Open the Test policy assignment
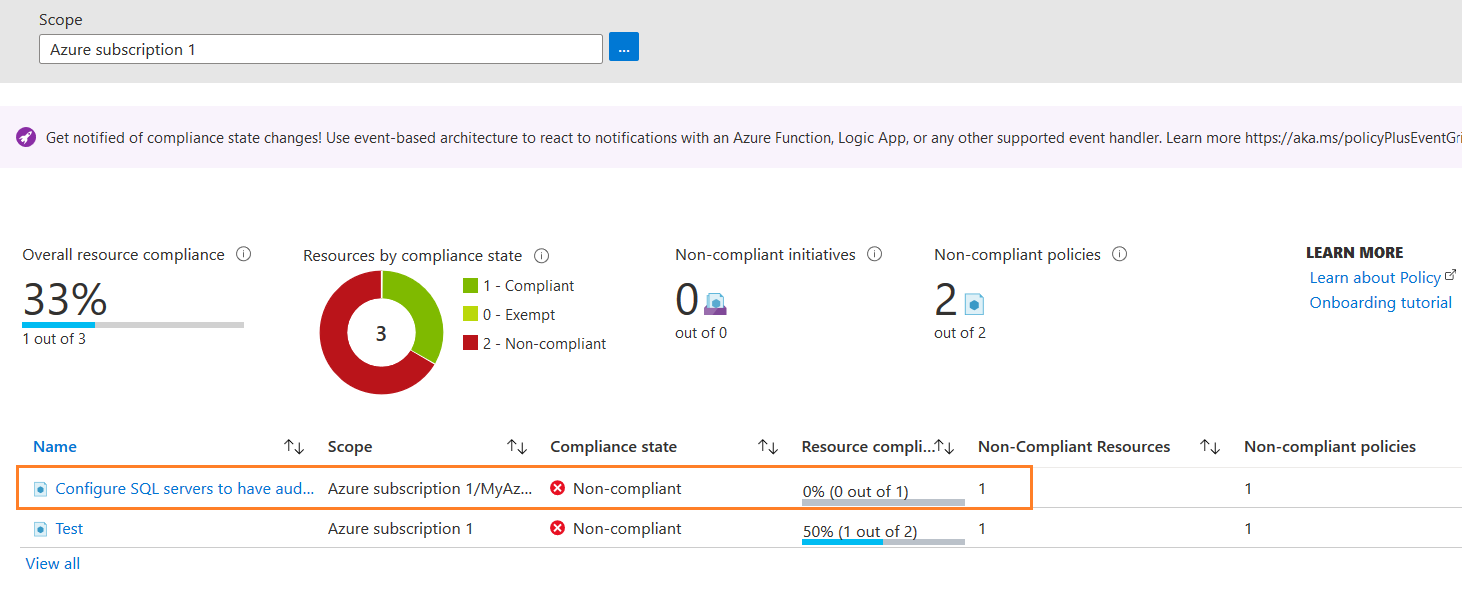This screenshot has width=1462, height=598. point(69,529)
